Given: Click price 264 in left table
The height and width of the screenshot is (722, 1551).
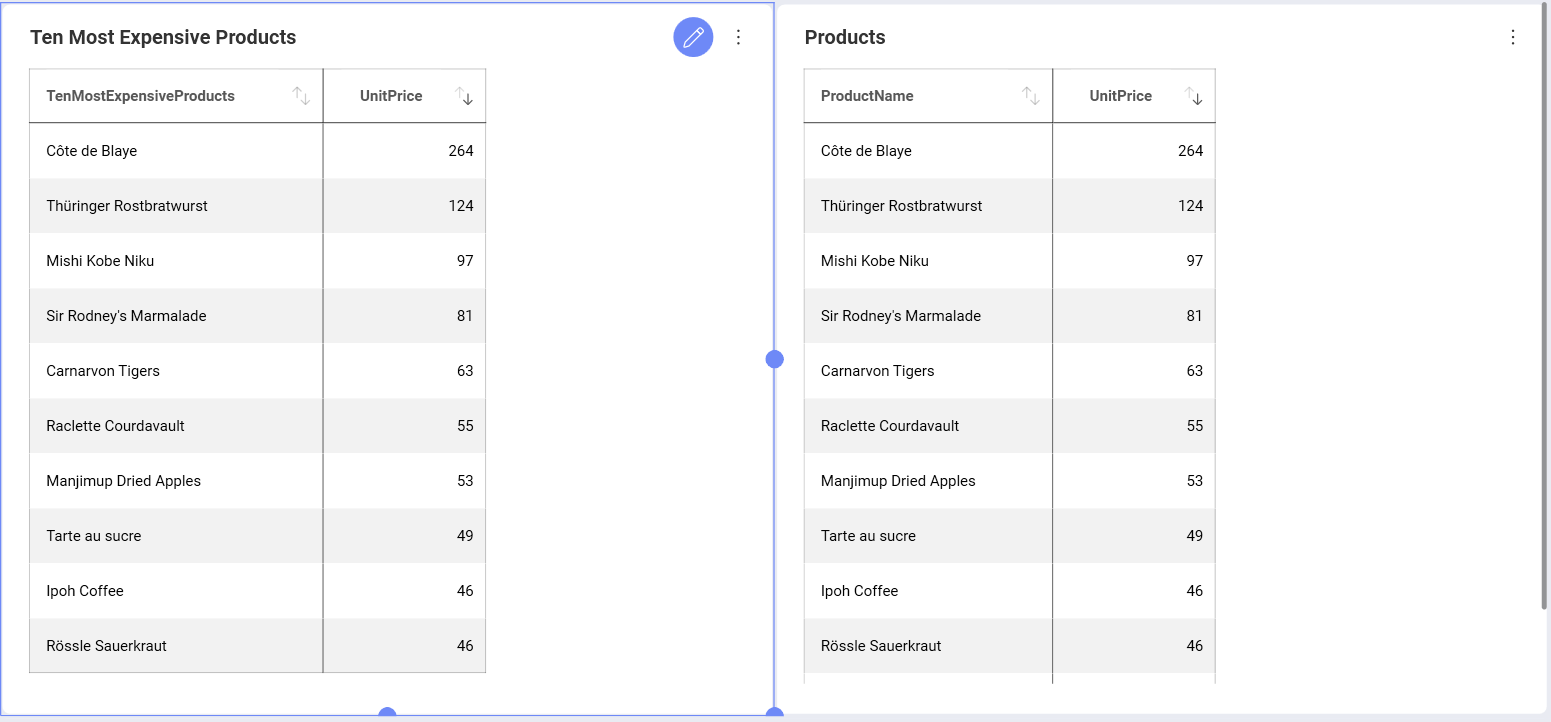Looking at the screenshot, I should [461, 151].
